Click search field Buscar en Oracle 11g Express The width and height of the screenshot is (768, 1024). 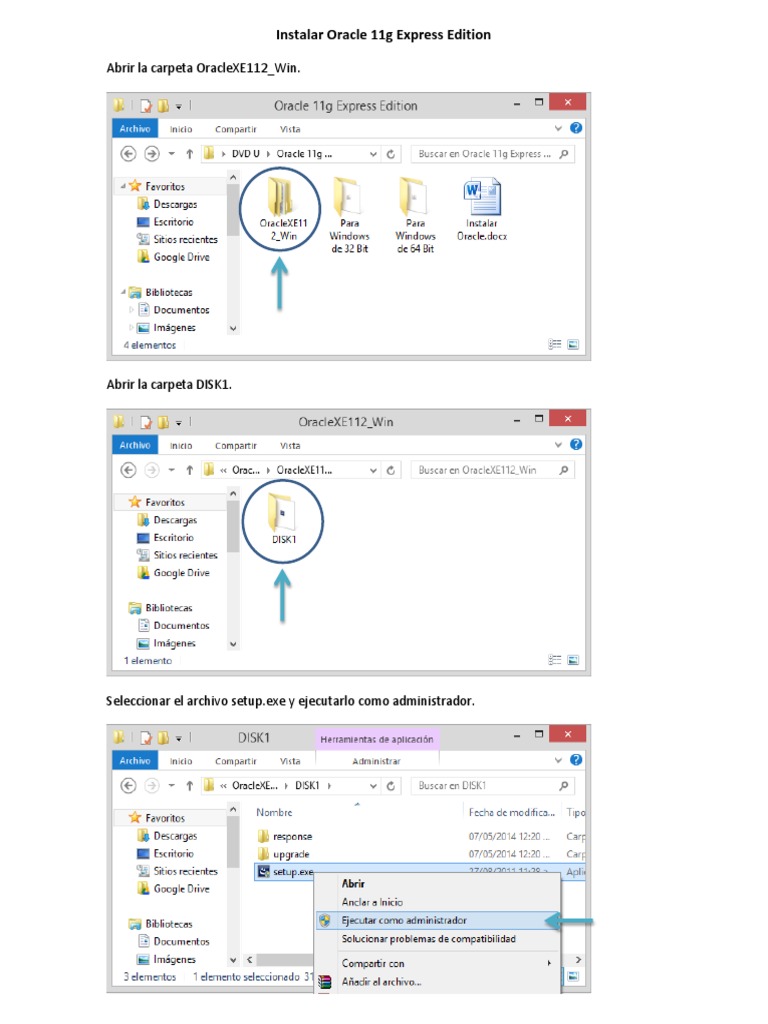[x=492, y=154]
